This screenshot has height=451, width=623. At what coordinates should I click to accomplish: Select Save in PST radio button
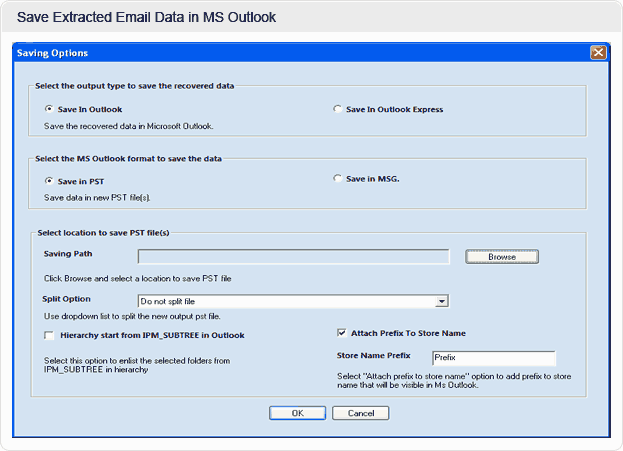tap(49, 181)
